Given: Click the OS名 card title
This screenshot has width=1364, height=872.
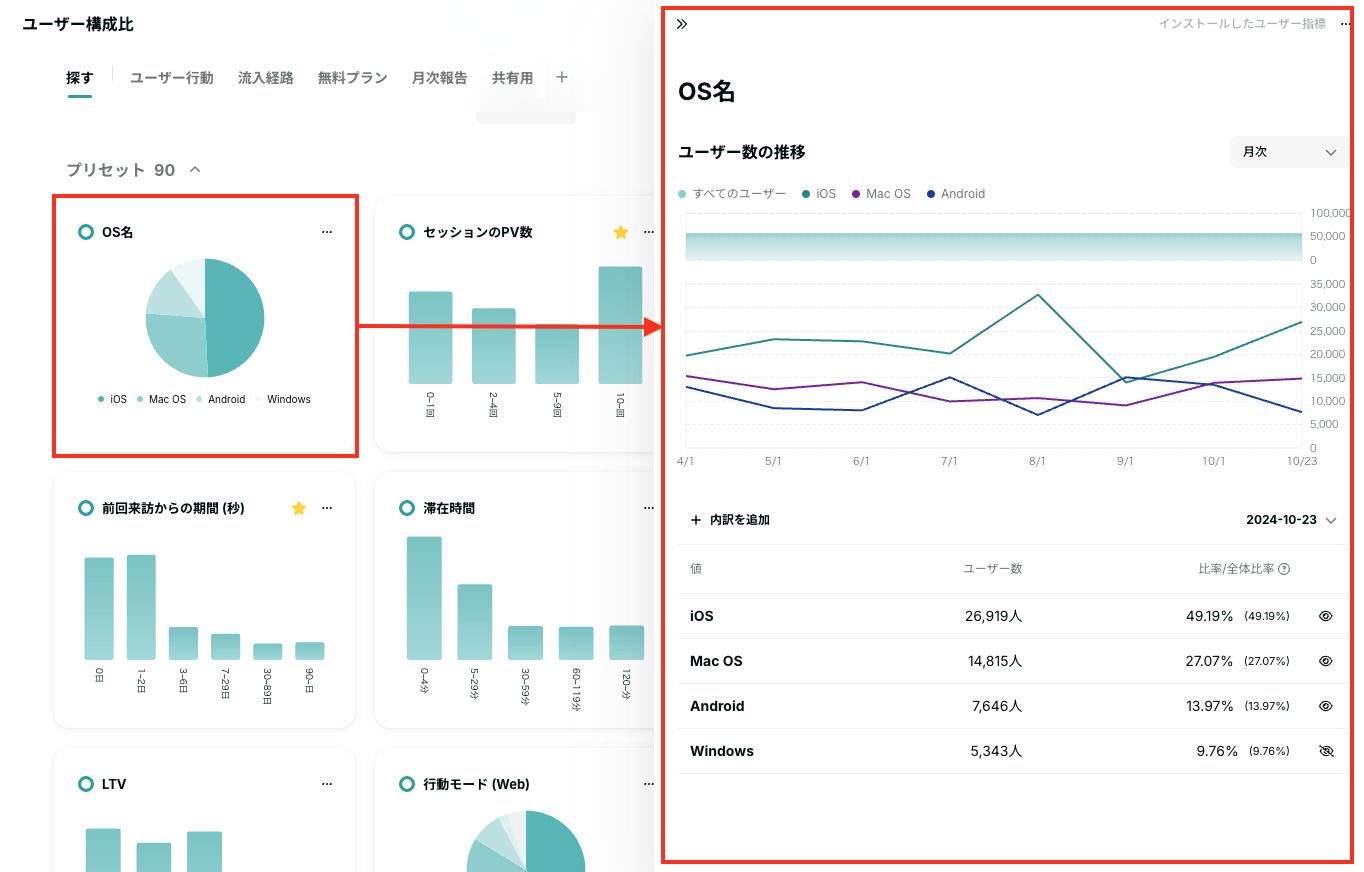Looking at the screenshot, I should point(117,232).
